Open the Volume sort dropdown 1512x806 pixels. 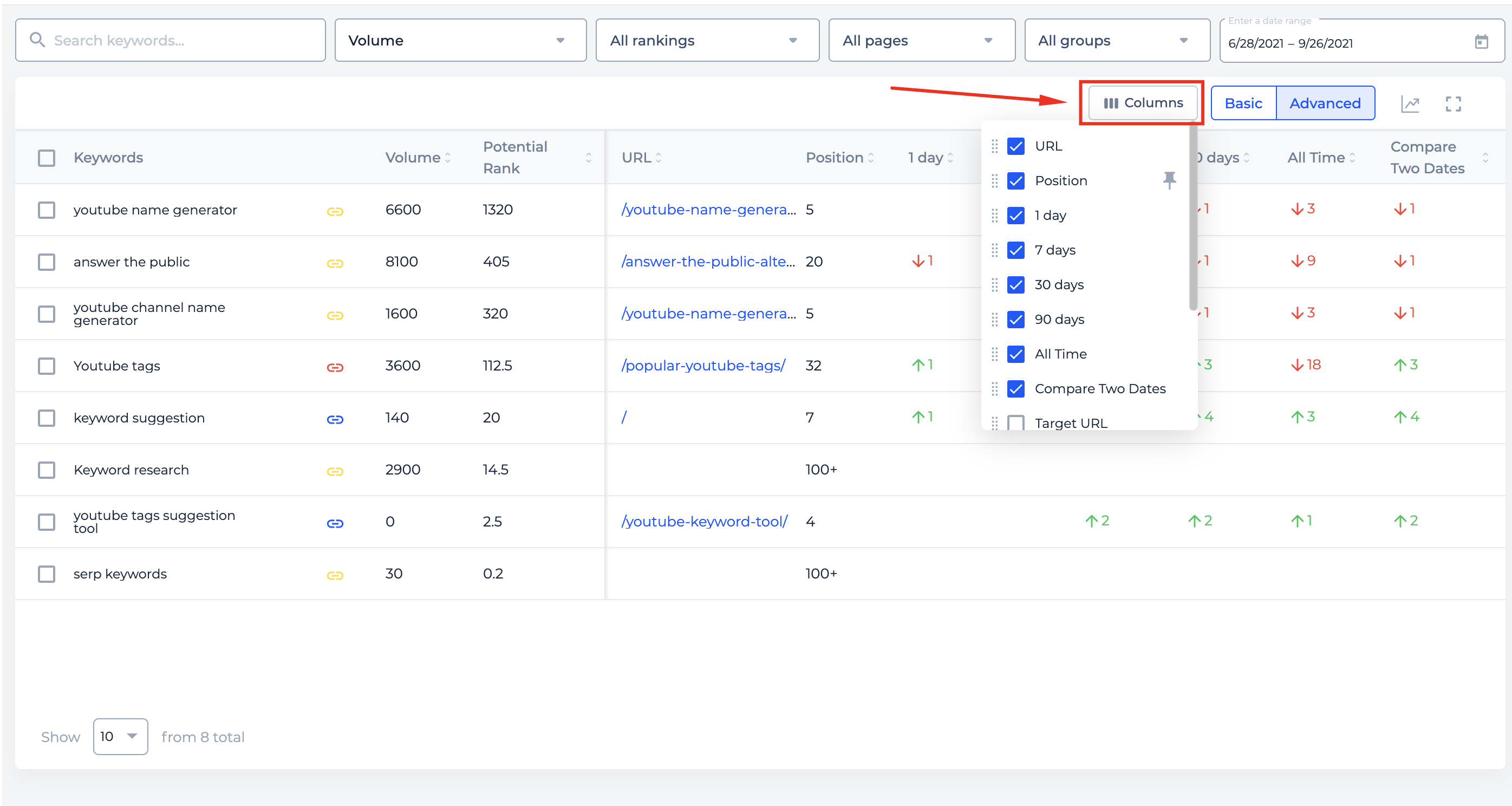click(x=460, y=41)
